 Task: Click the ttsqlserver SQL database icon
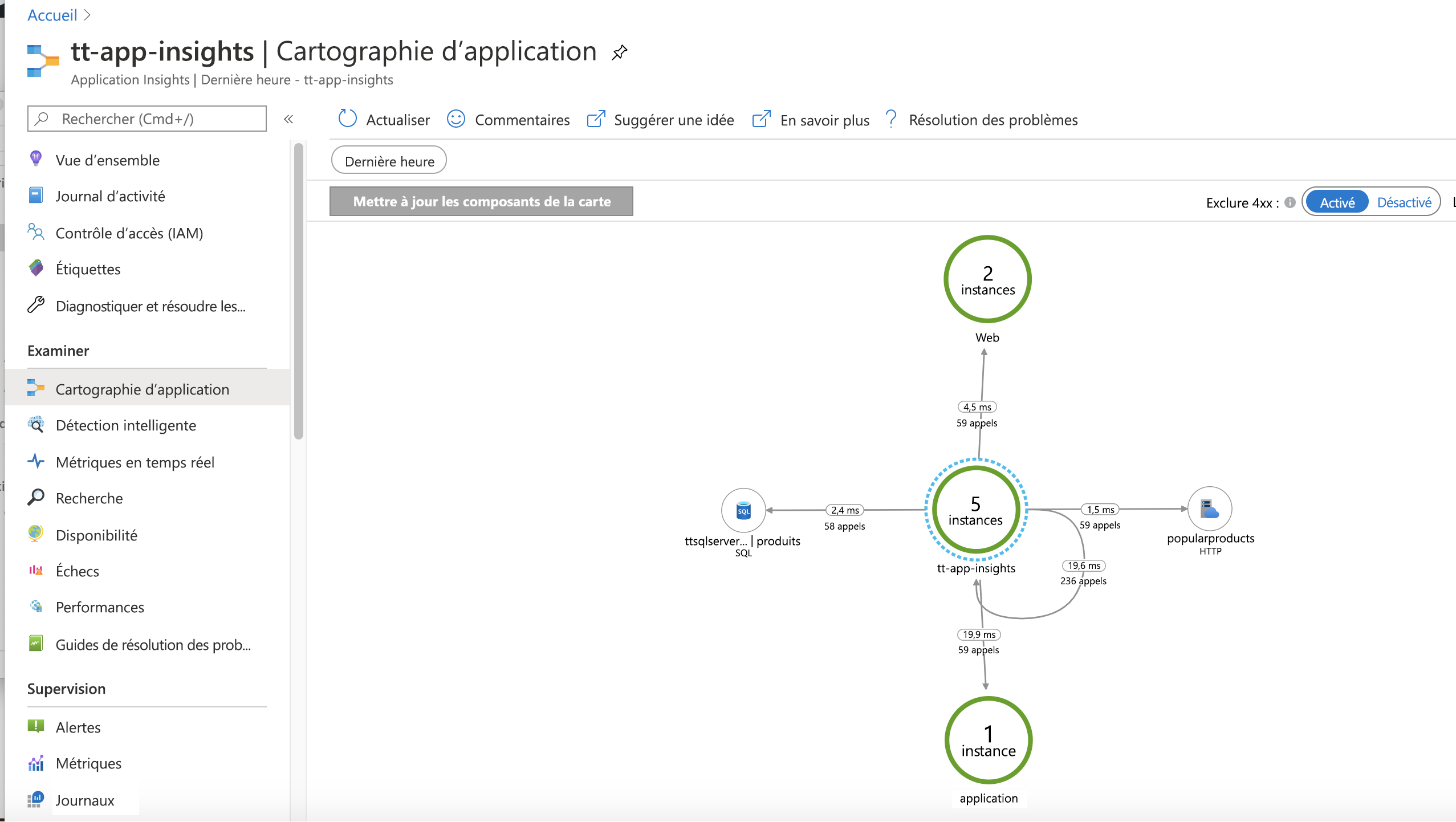tap(743, 510)
